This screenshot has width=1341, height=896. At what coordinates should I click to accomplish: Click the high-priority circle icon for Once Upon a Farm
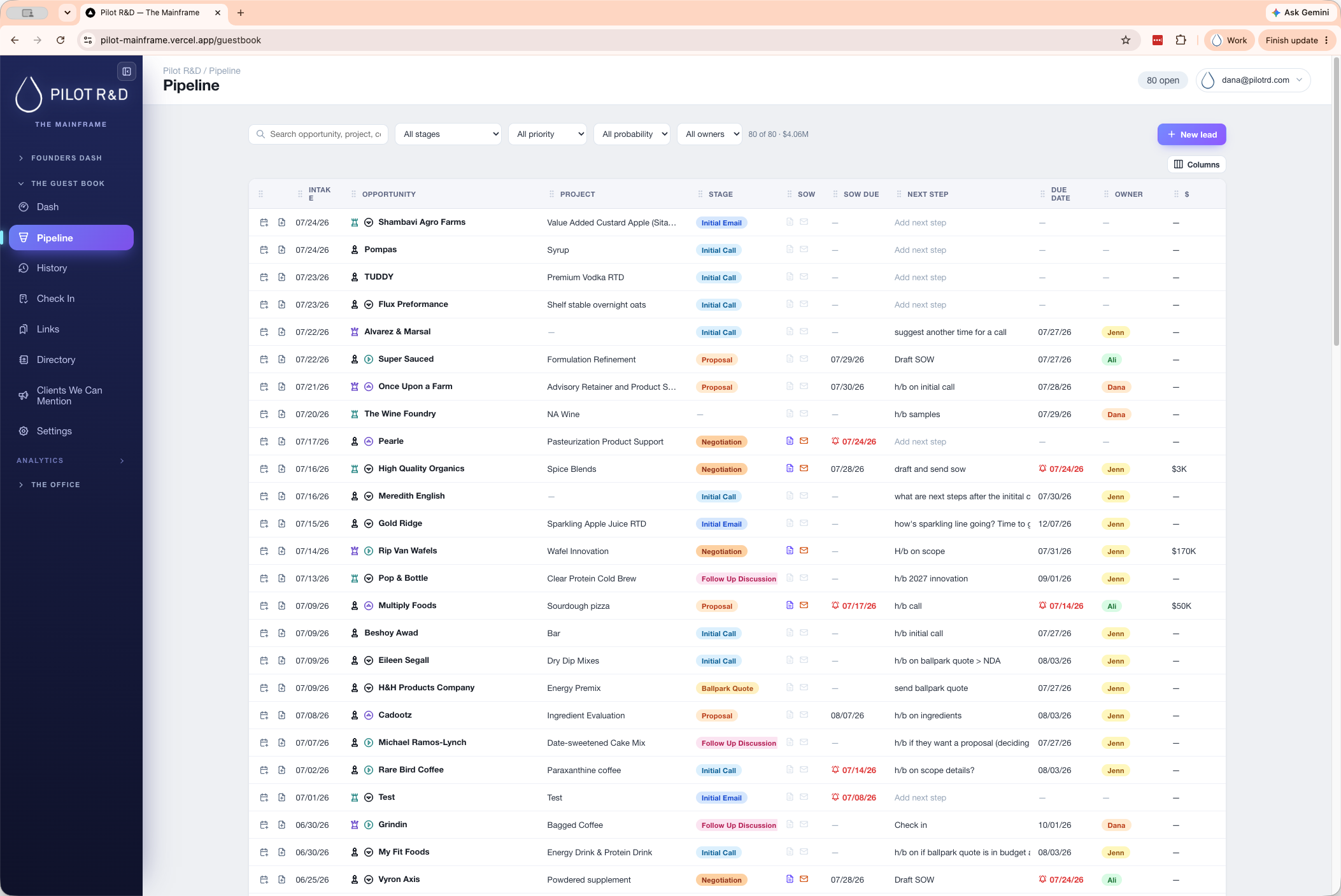pyautogui.click(x=369, y=387)
